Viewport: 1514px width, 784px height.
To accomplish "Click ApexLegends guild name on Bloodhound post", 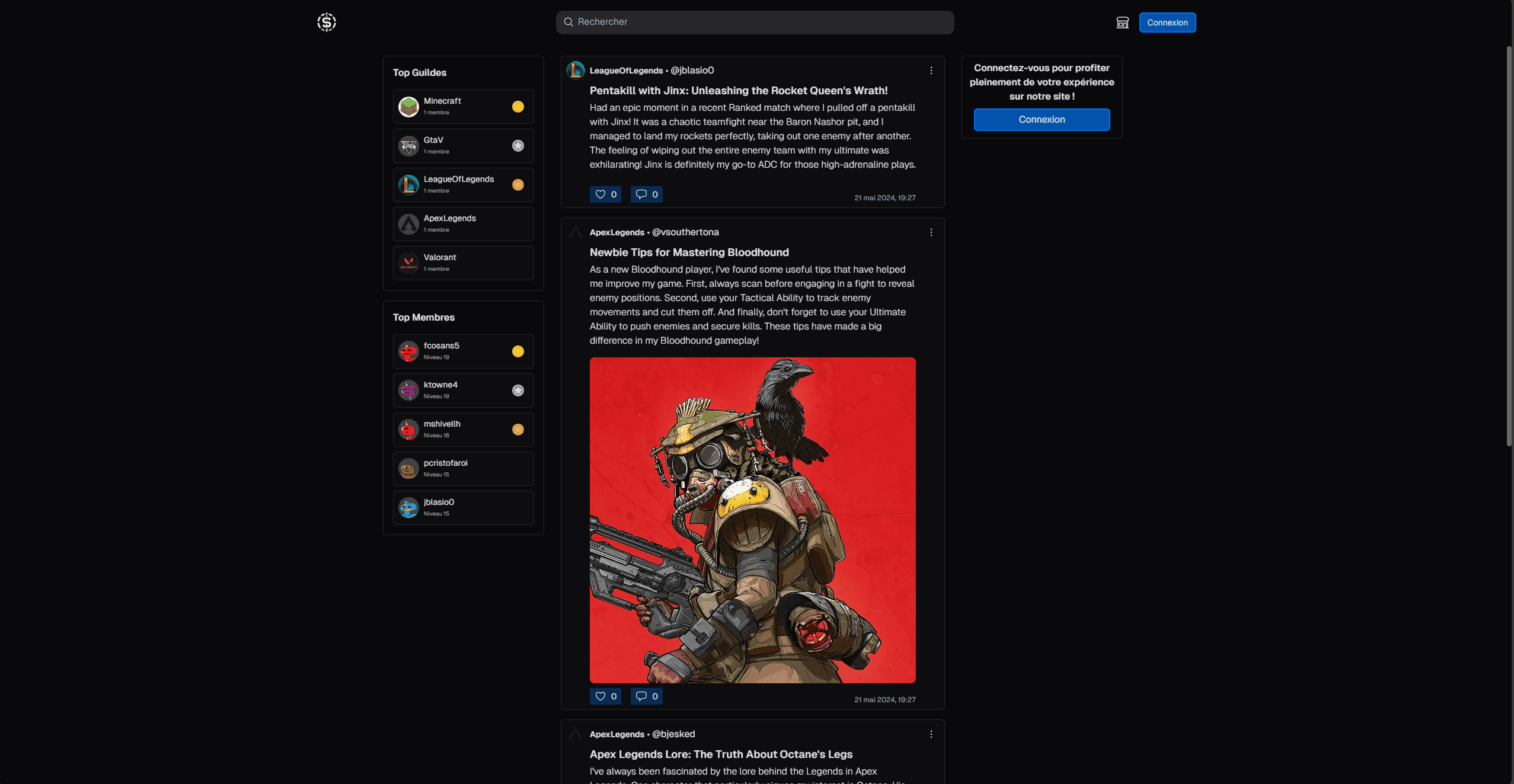I will pyautogui.click(x=617, y=232).
